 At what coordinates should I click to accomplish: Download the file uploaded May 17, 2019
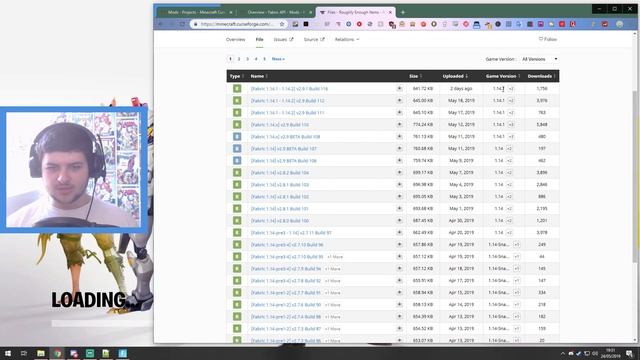pos(399,112)
